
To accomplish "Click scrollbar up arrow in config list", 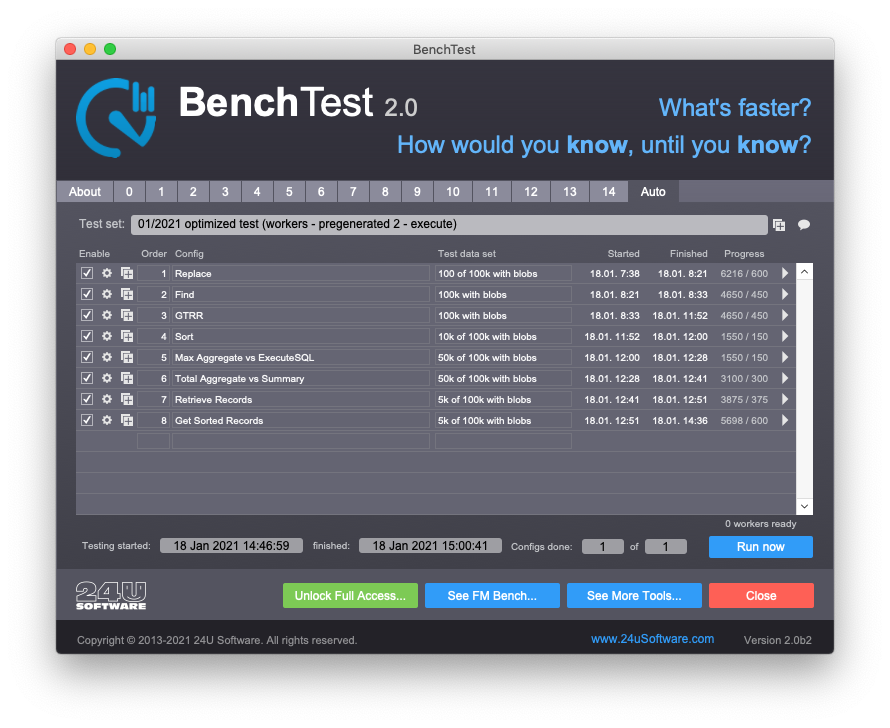I will 804,272.
